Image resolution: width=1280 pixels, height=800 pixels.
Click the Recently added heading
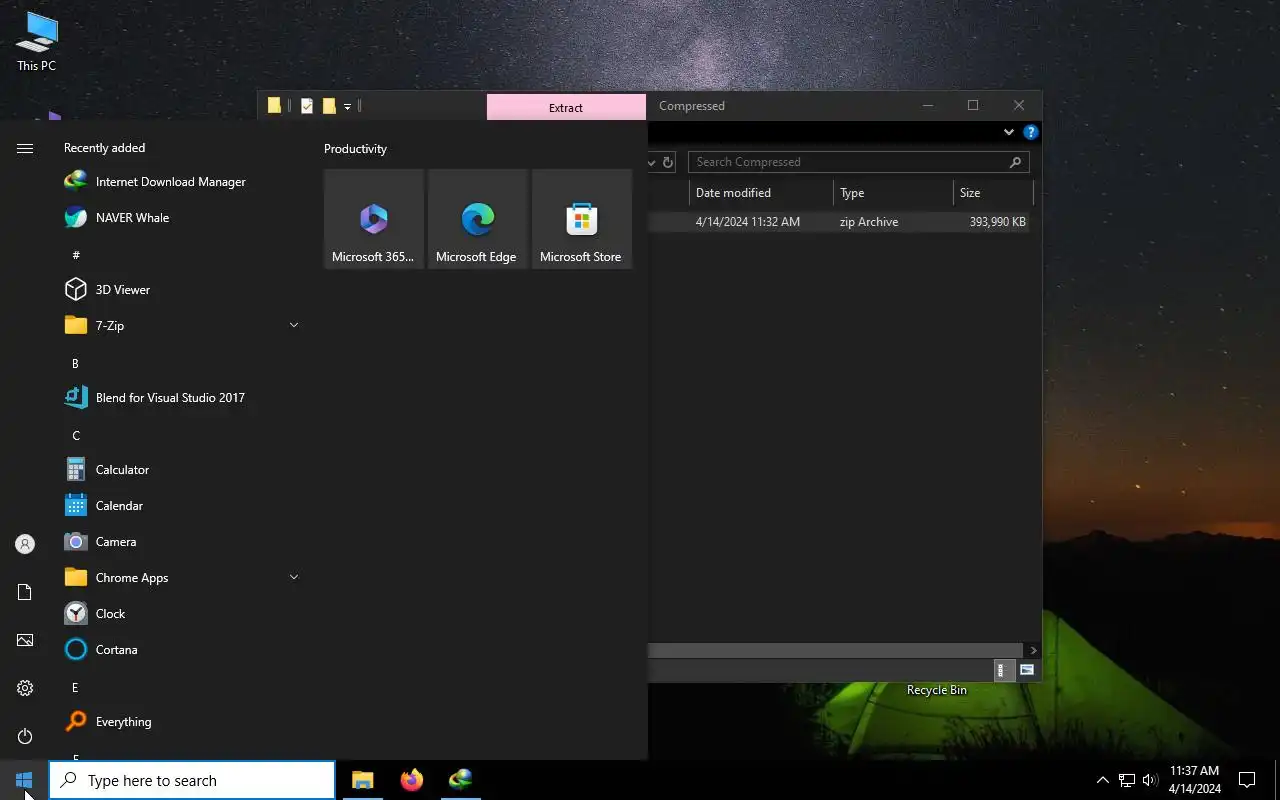[x=104, y=148]
